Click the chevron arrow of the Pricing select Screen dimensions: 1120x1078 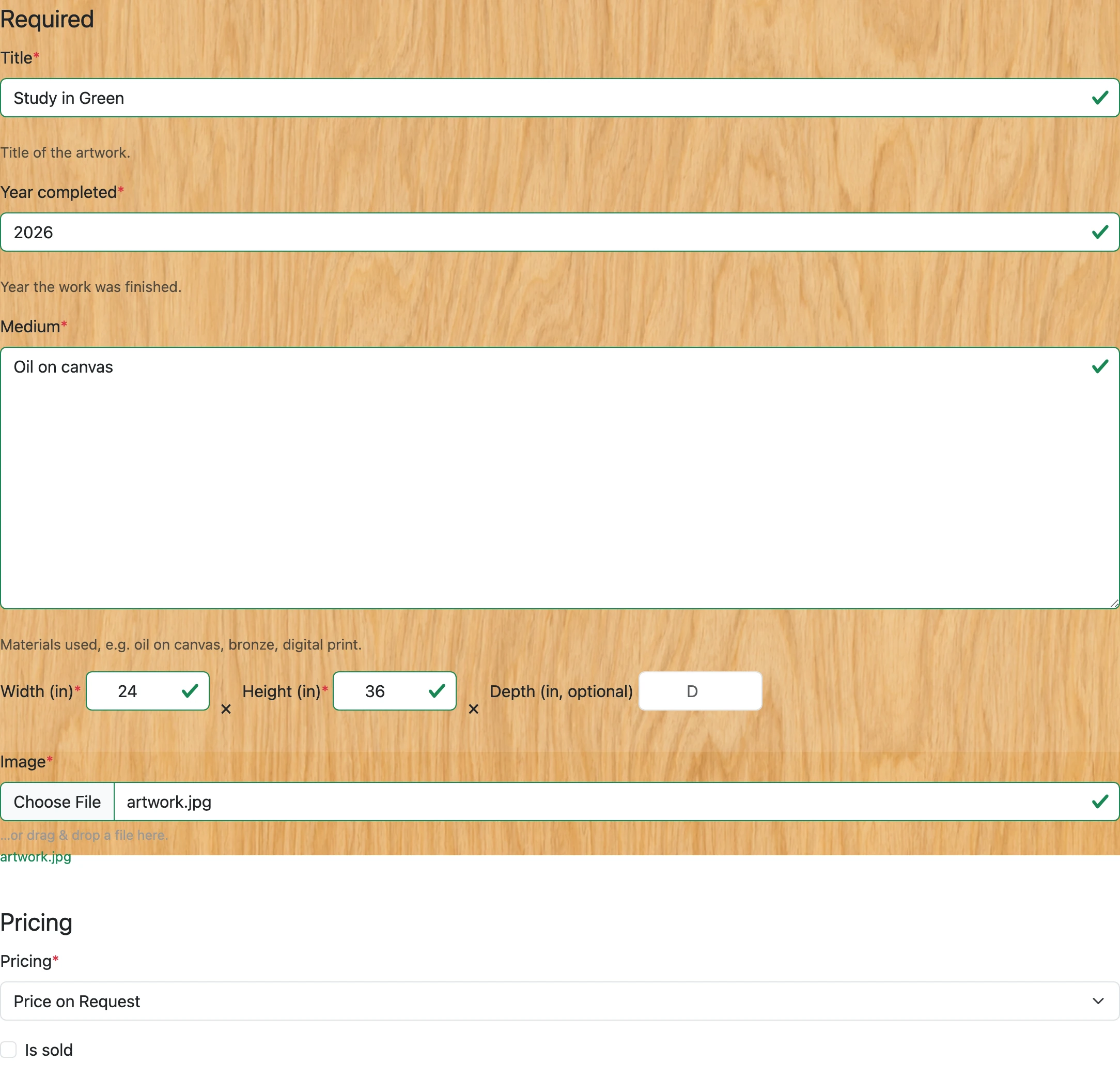coord(1098,1001)
